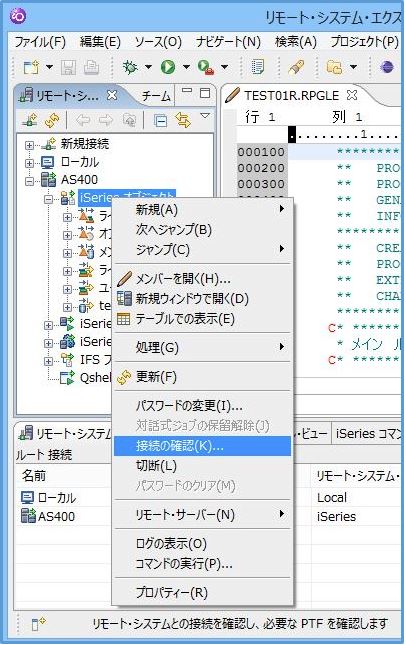Screen dimensions: 406x645
Task: Toggle Link with Editor arrows icon
Action: pyautogui.click(x=183, y=120)
